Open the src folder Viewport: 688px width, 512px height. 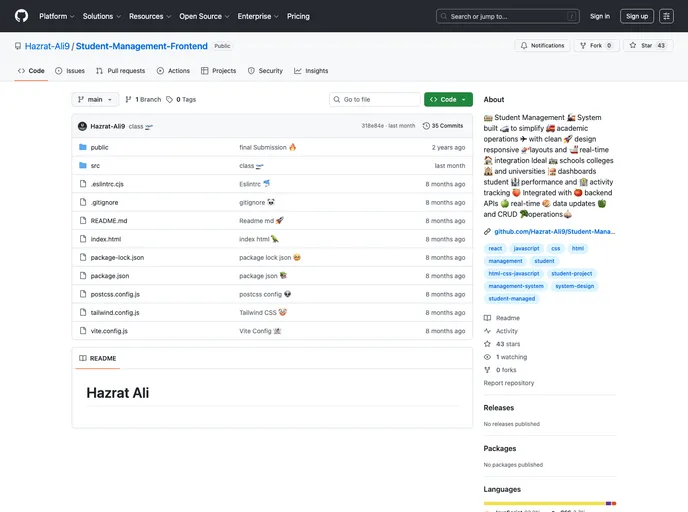(95, 166)
